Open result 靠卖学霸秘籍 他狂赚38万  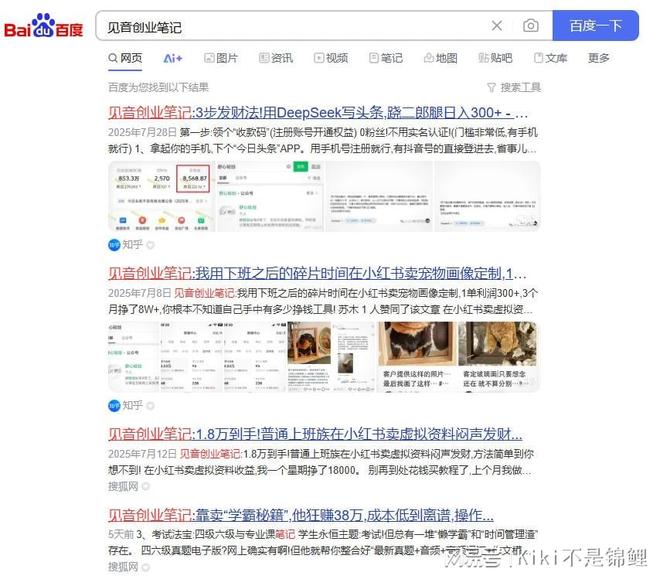tap(301, 515)
